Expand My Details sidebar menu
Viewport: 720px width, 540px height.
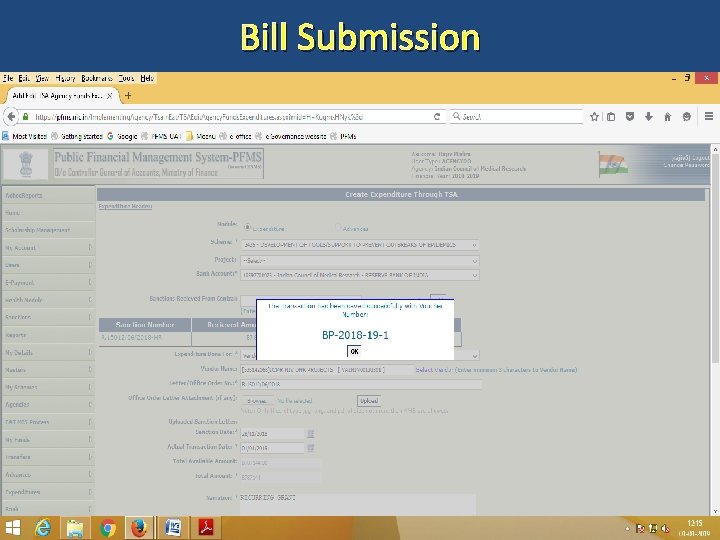(x=48, y=352)
